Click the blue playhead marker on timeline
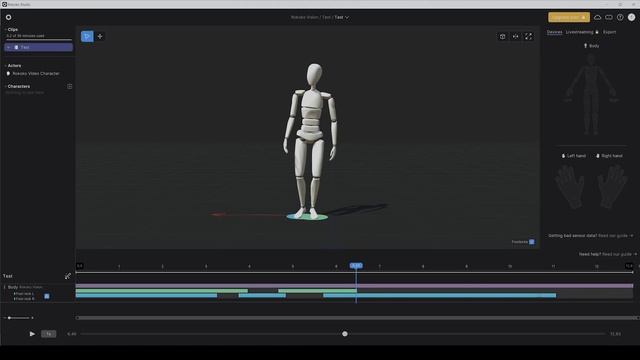This screenshot has width=640, height=360. pyautogui.click(x=356, y=266)
